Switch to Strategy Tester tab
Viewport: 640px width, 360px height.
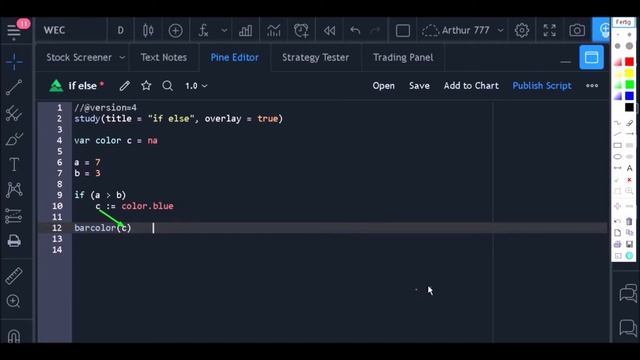(x=316, y=58)
